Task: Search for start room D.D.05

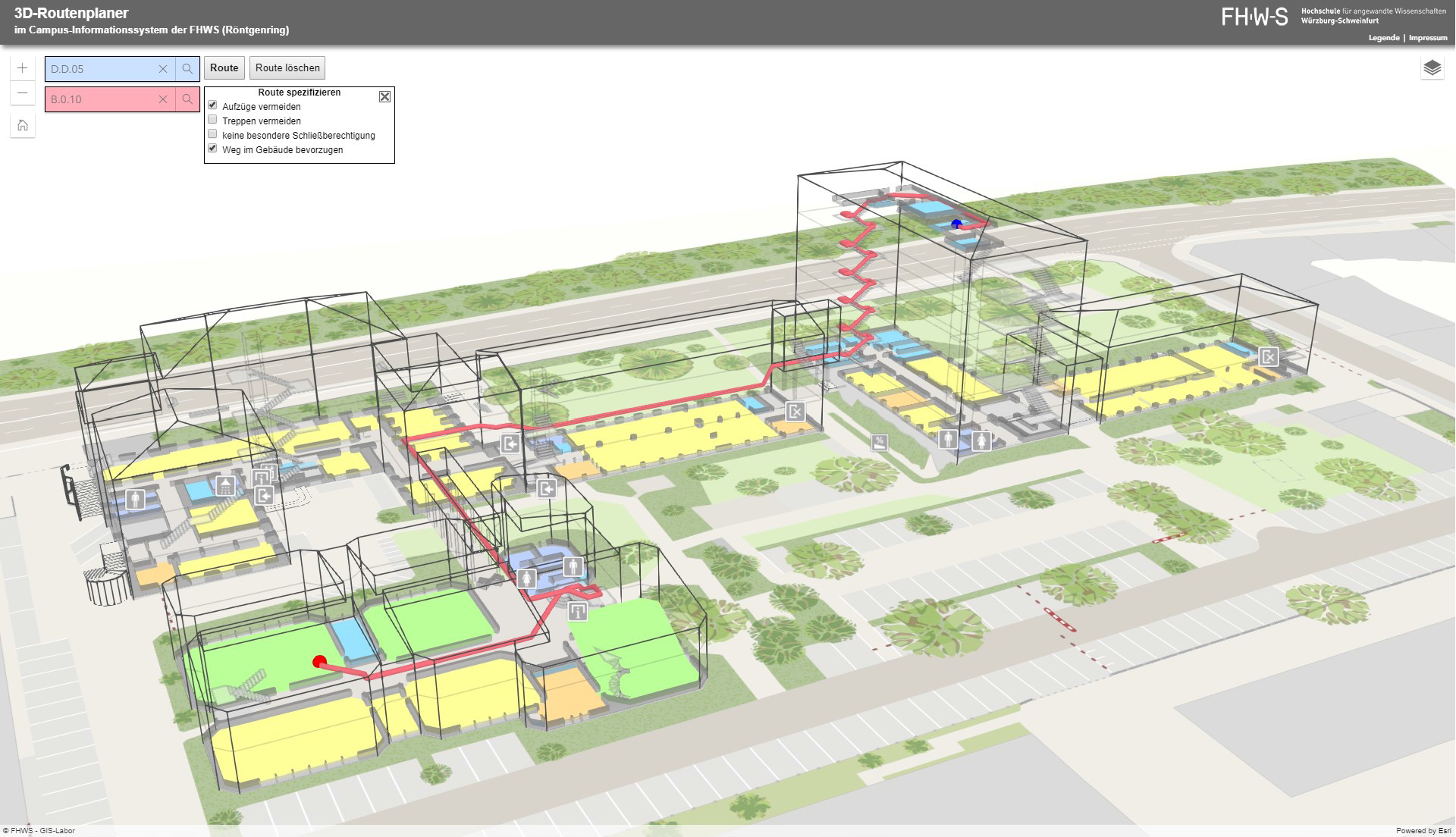Action: coord(187,69)
